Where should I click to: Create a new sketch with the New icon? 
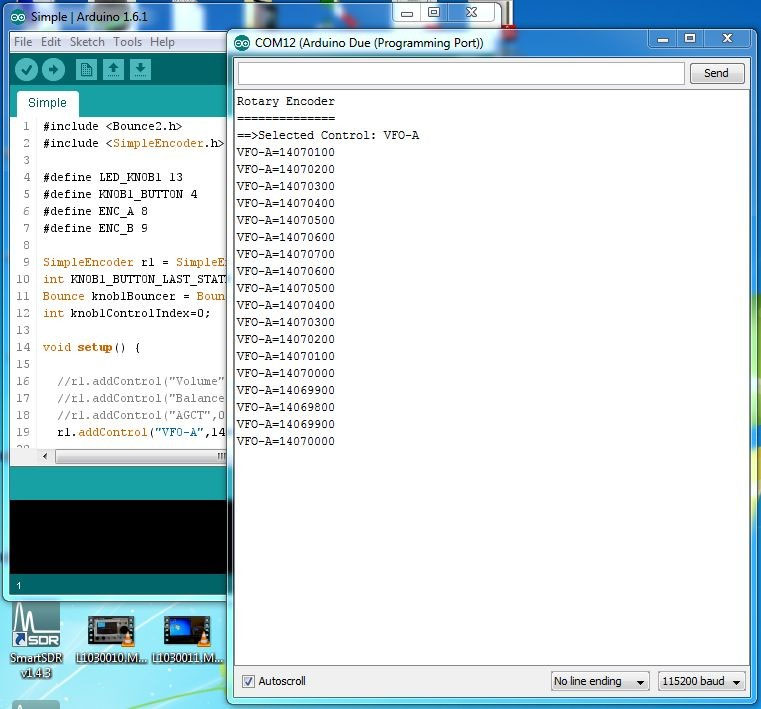click(87, 70)
